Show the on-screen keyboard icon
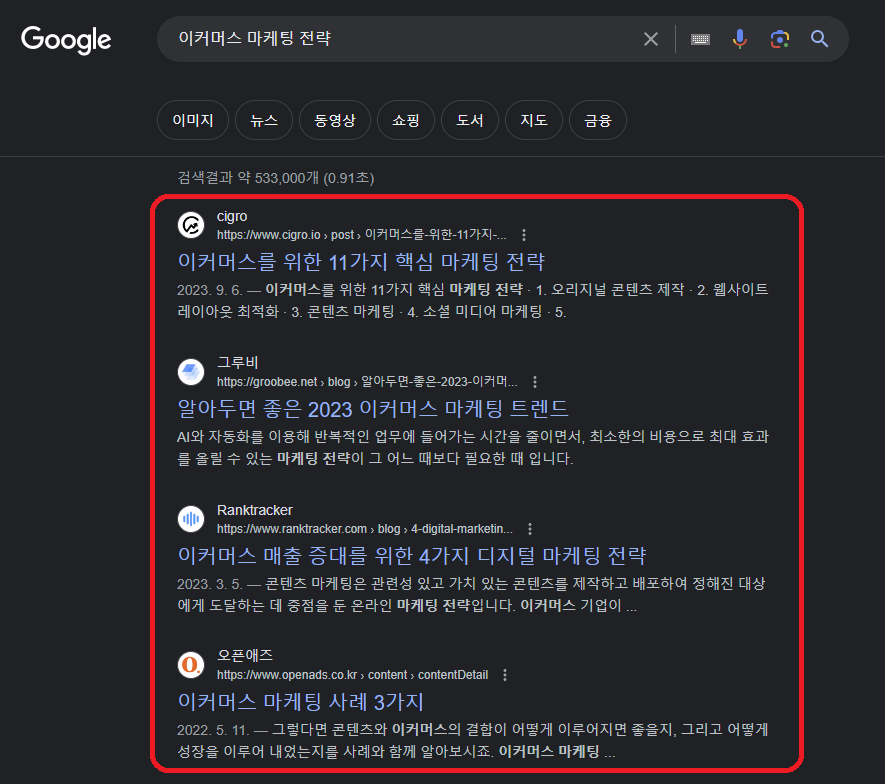Viewport: 885px width, 784px height. pyautogui.click(x=700, y=38)
